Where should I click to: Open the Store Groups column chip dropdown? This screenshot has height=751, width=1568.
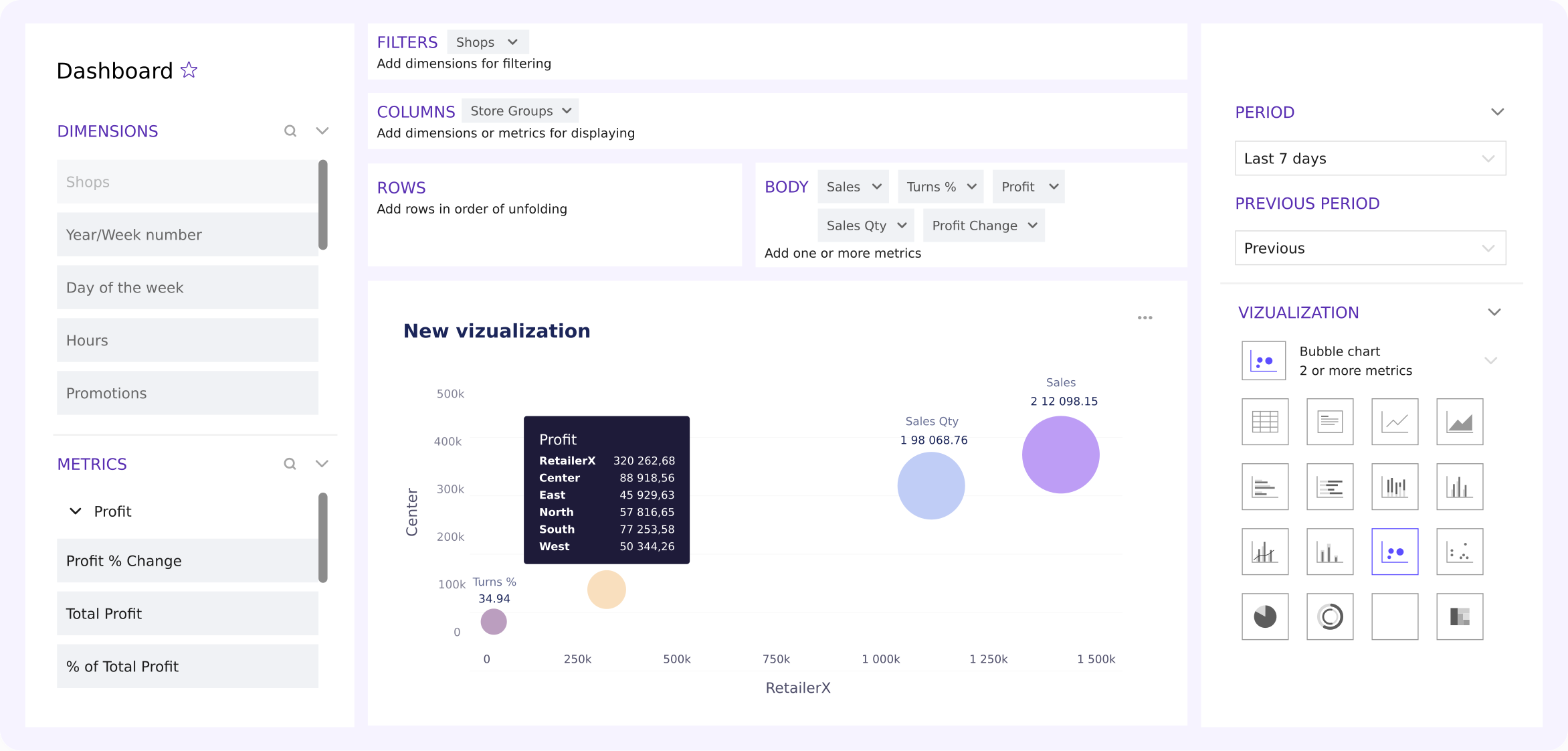coord(567,111)
